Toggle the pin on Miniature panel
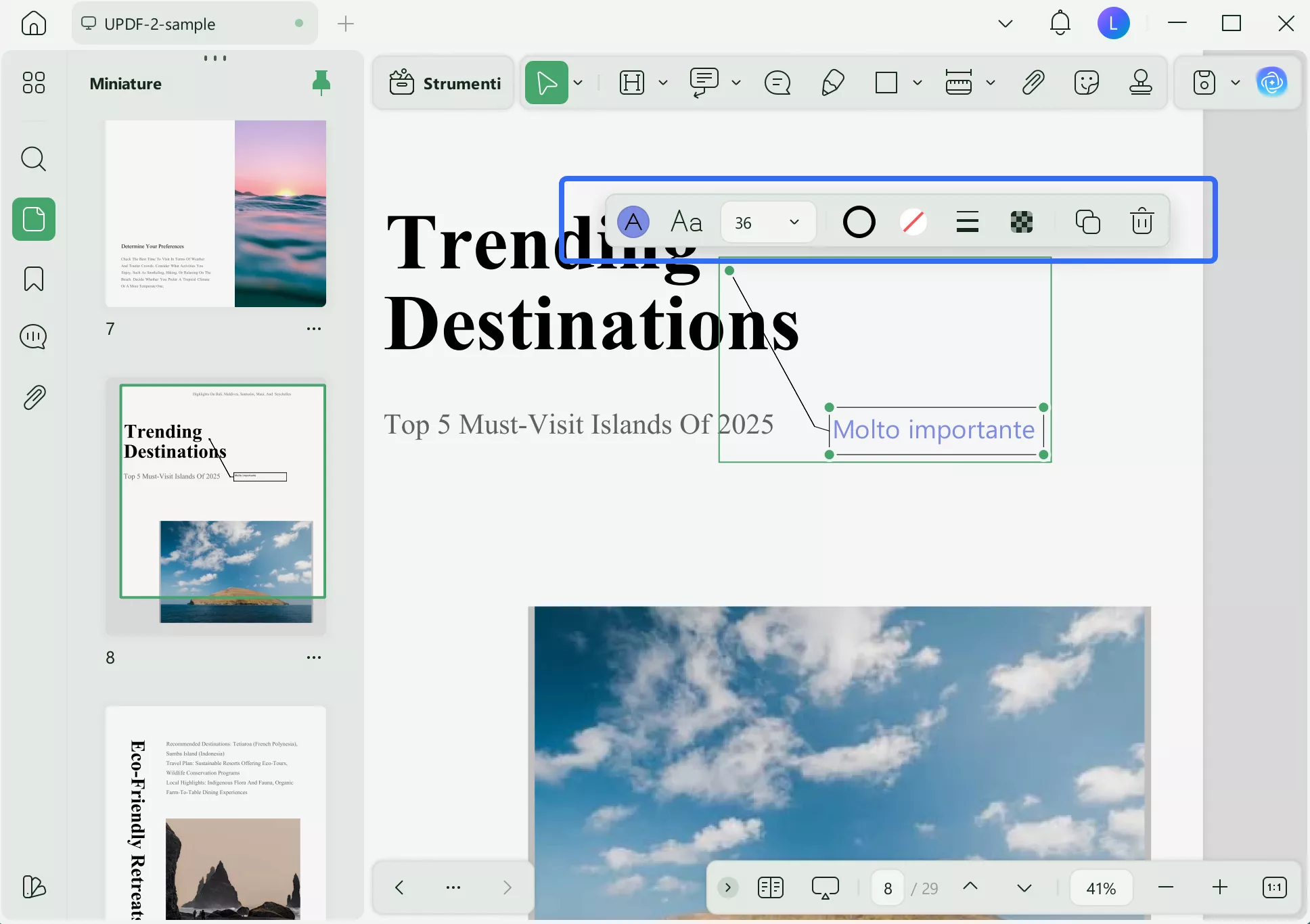This screenshot has height=924, width=1310. (321, 83)
